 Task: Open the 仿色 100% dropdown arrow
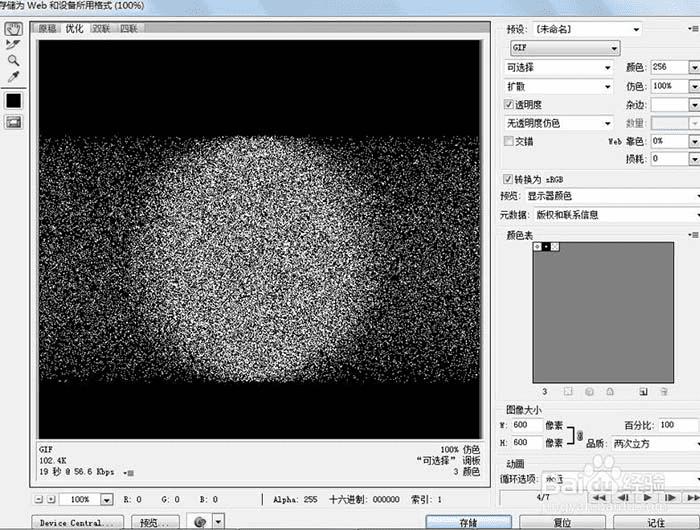[694, 86]
